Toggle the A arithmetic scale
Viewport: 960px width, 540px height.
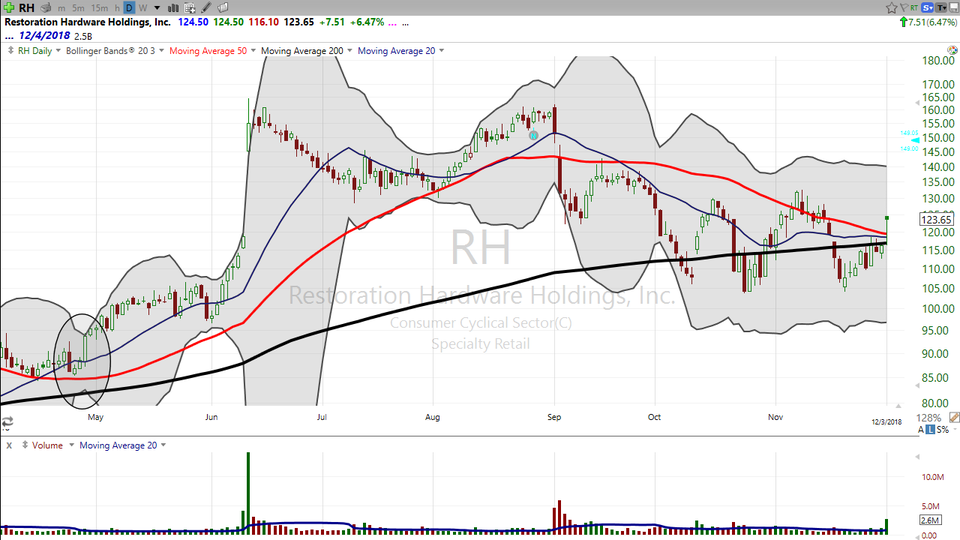coord(921,430)
